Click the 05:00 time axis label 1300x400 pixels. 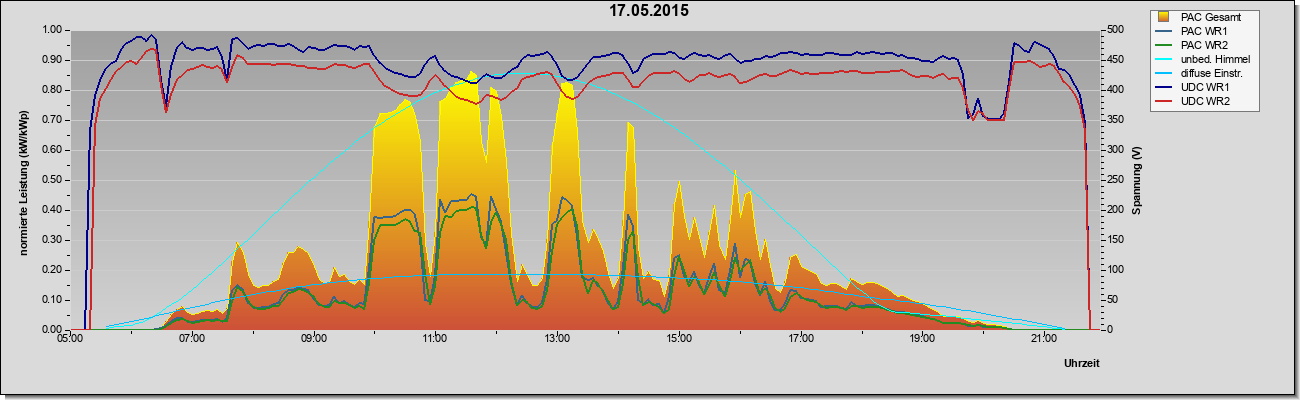click(x=70, y=340)
